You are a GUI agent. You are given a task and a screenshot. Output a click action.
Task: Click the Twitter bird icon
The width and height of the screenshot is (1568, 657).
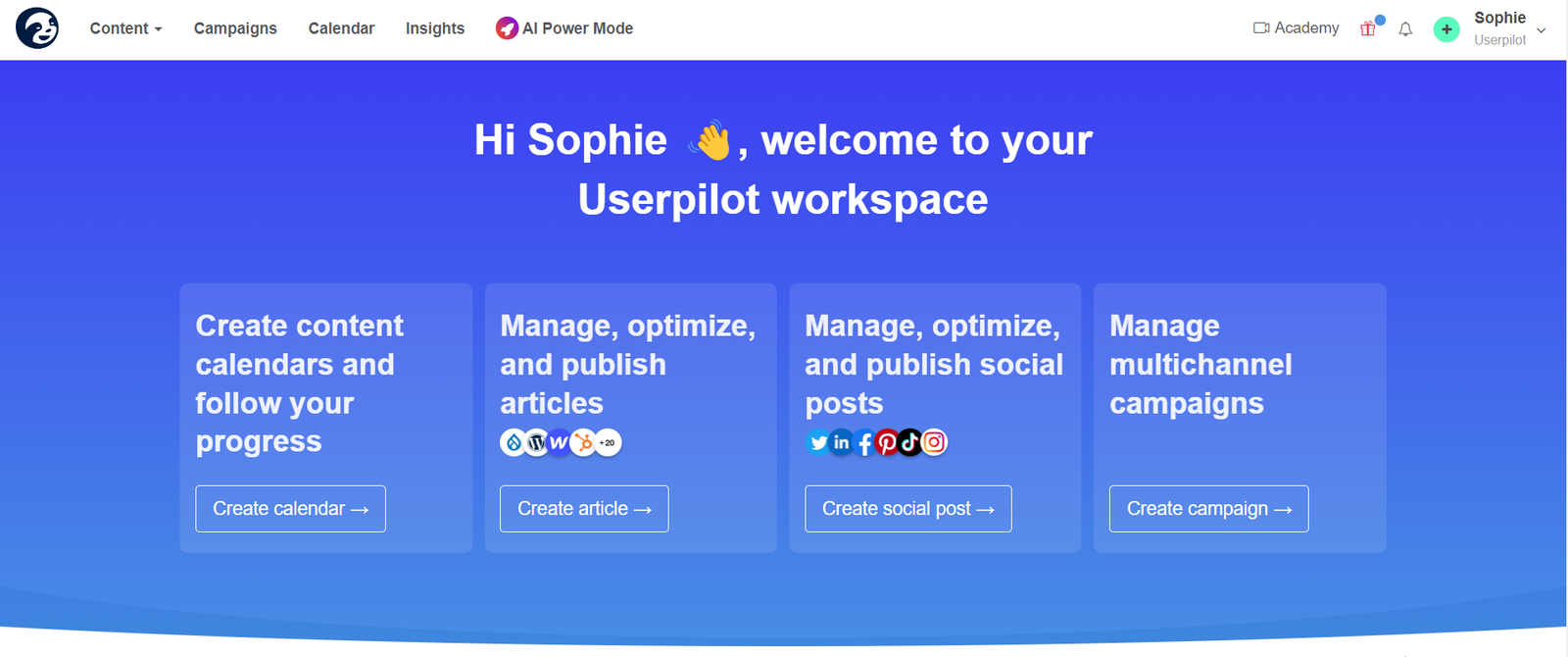click(818, 442)
